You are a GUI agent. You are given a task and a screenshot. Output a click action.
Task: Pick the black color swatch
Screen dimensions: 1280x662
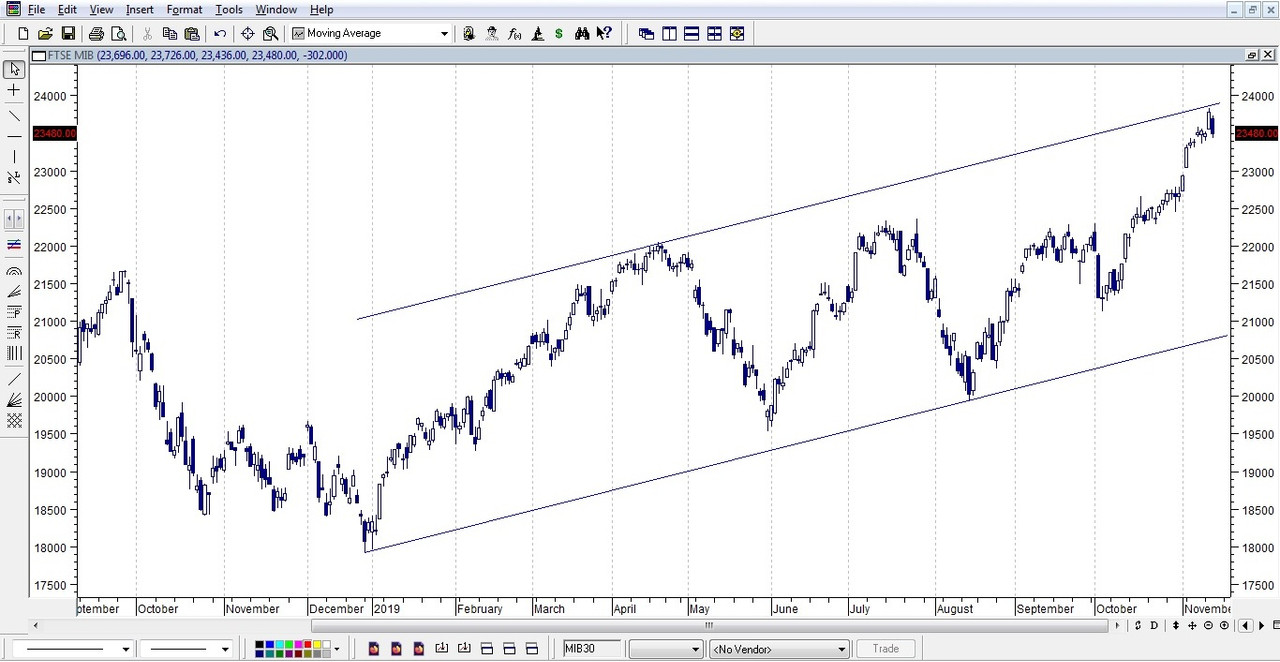click(x=259, y=645)
